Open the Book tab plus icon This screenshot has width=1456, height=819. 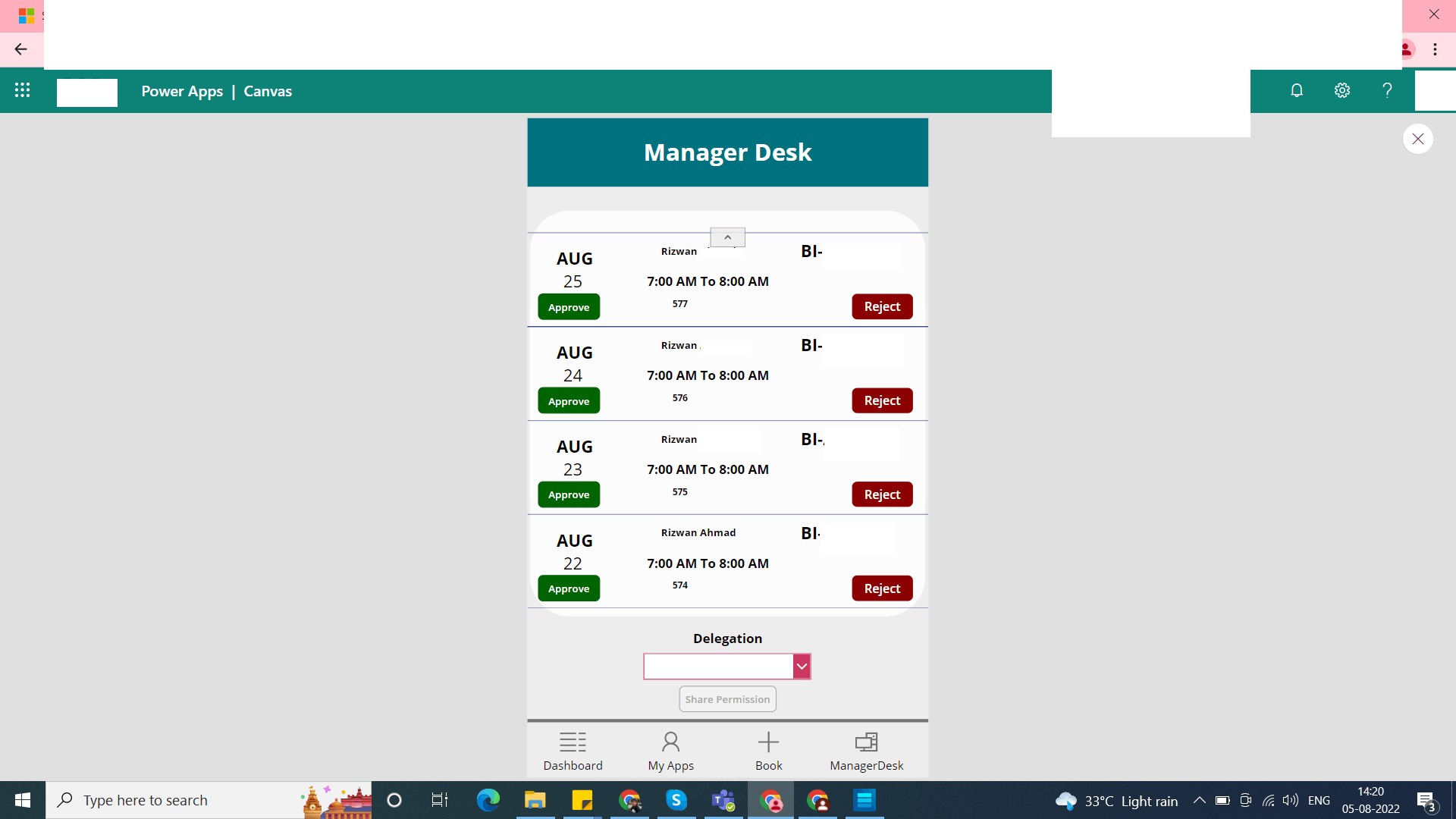pos(768,742)
